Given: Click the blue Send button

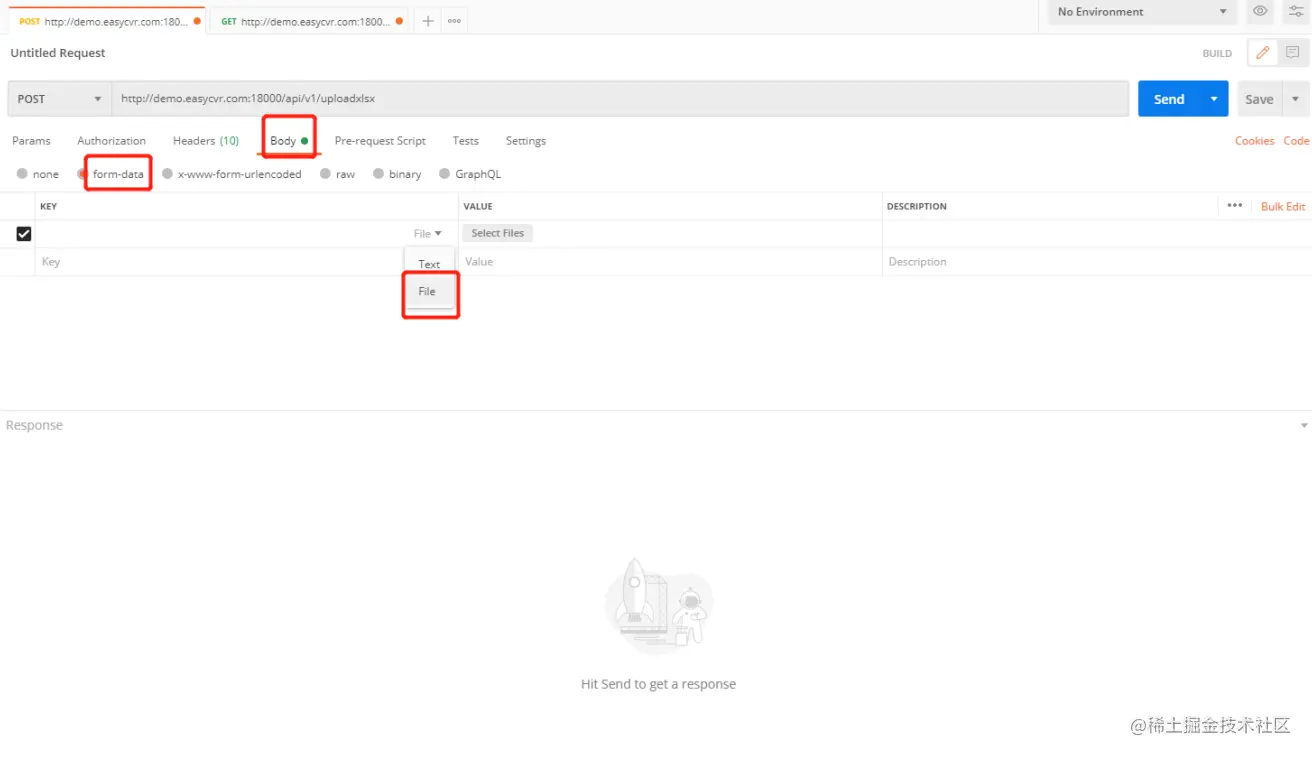Looking at the screenshot, I should click(x=1169, y=99).
